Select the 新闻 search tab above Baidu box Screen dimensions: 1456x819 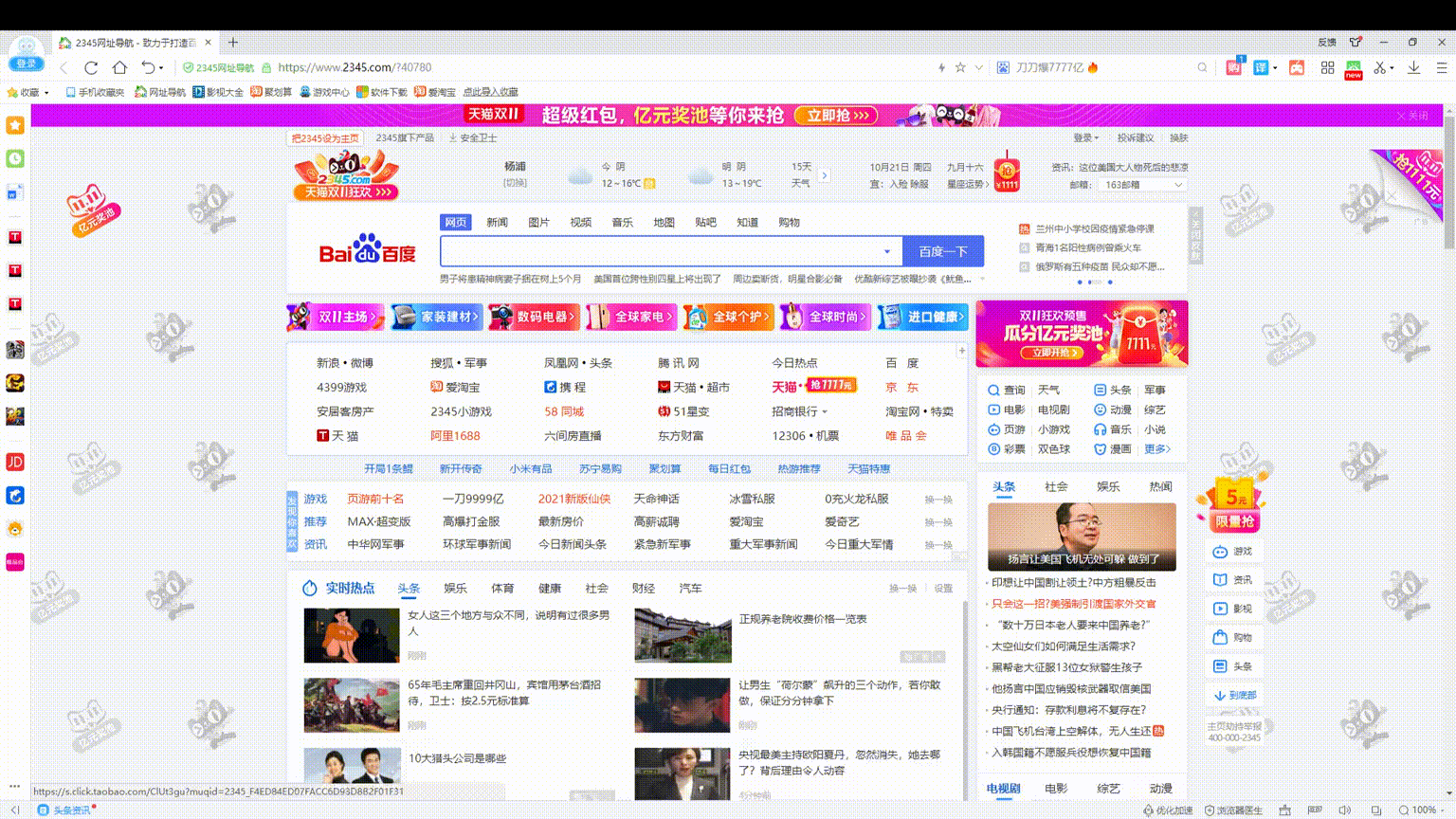point(497,222)
